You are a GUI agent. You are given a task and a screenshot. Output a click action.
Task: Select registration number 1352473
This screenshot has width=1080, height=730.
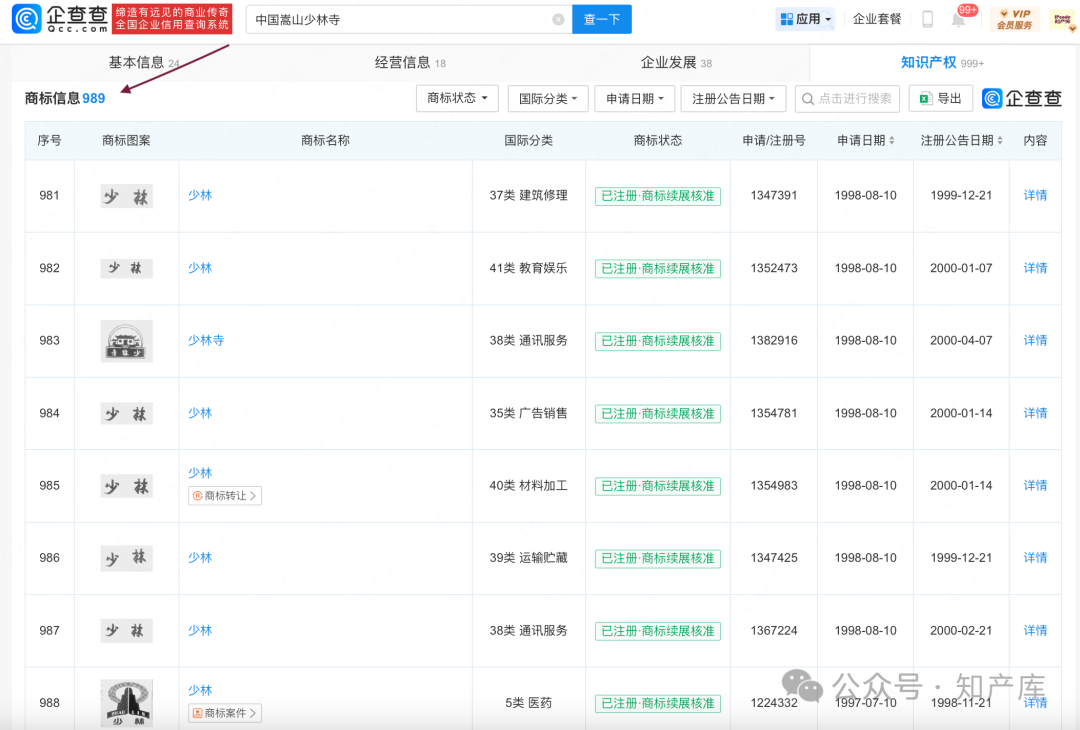[x=773, y=268]
